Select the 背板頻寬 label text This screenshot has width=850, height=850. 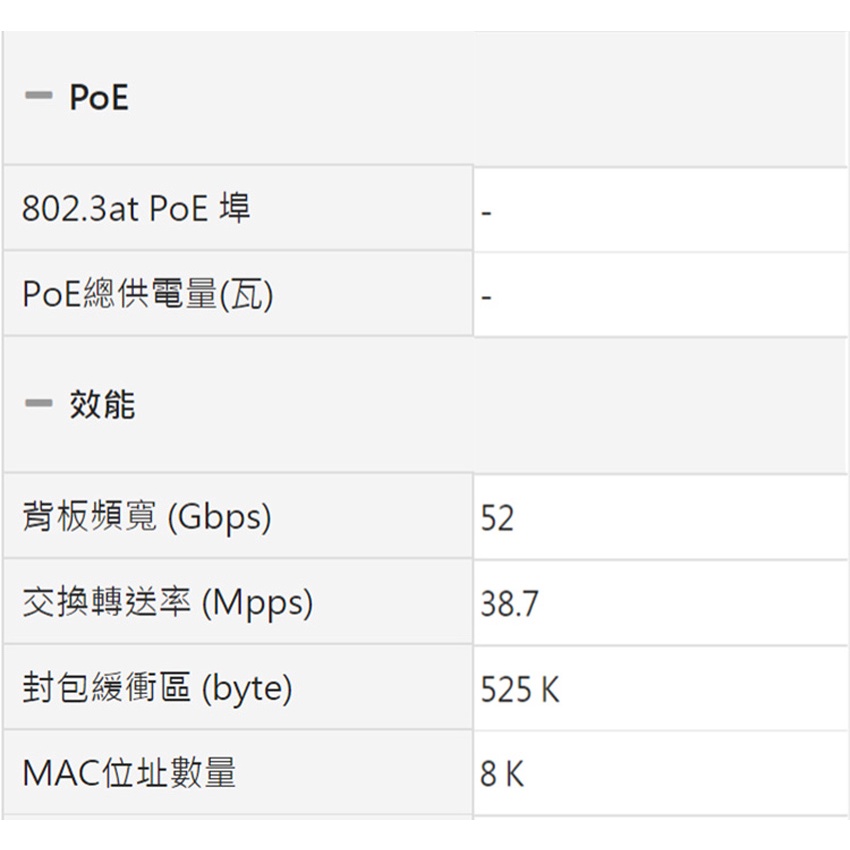coord(90,517)
